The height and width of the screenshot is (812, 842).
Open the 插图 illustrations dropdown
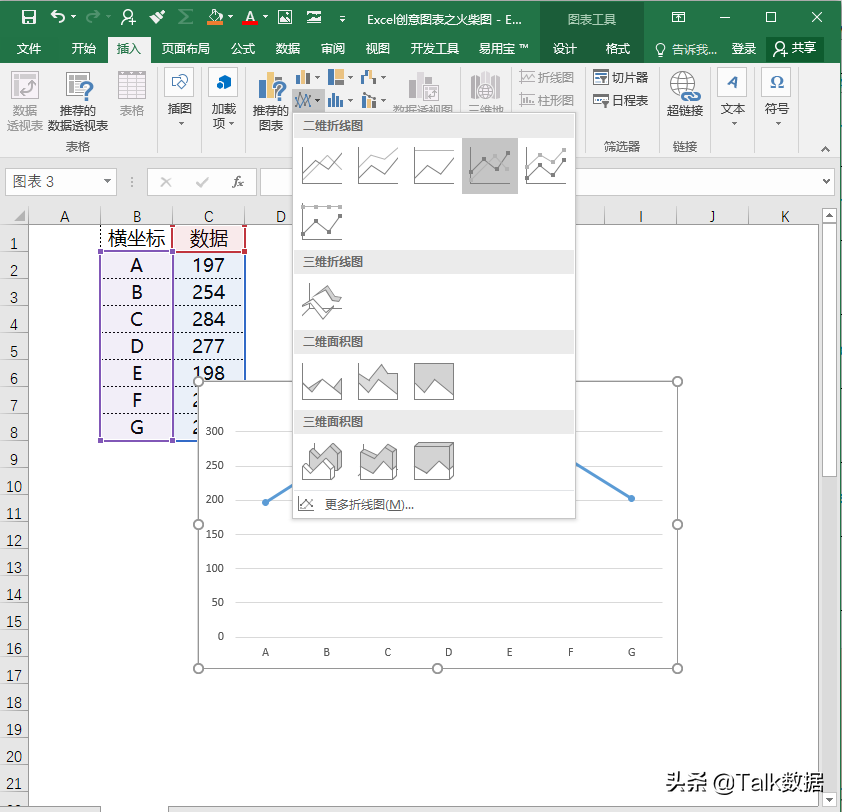point(179,99)
